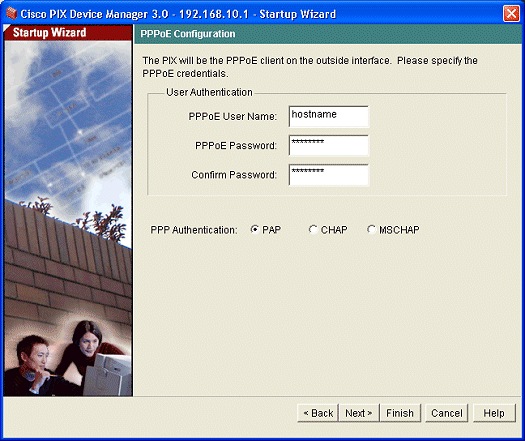
Task: Click the wizard sidebar illustration
Action: (x=68, y=218)
